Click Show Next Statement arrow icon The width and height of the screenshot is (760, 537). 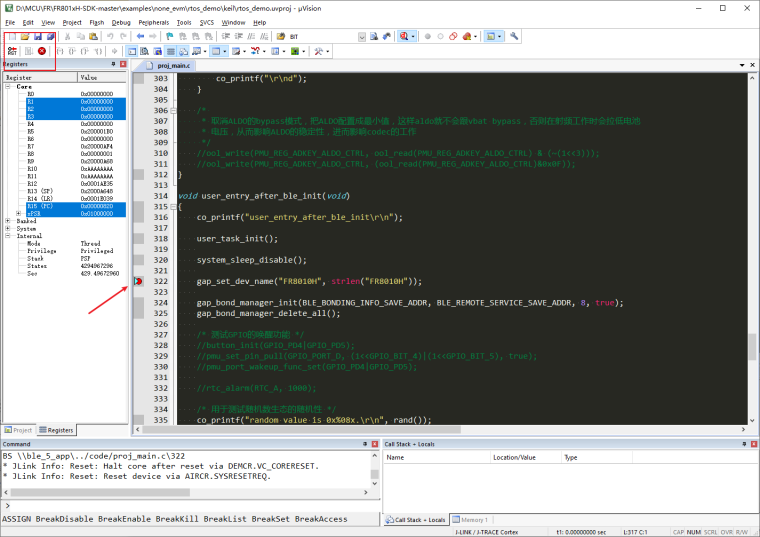point(114,51)
